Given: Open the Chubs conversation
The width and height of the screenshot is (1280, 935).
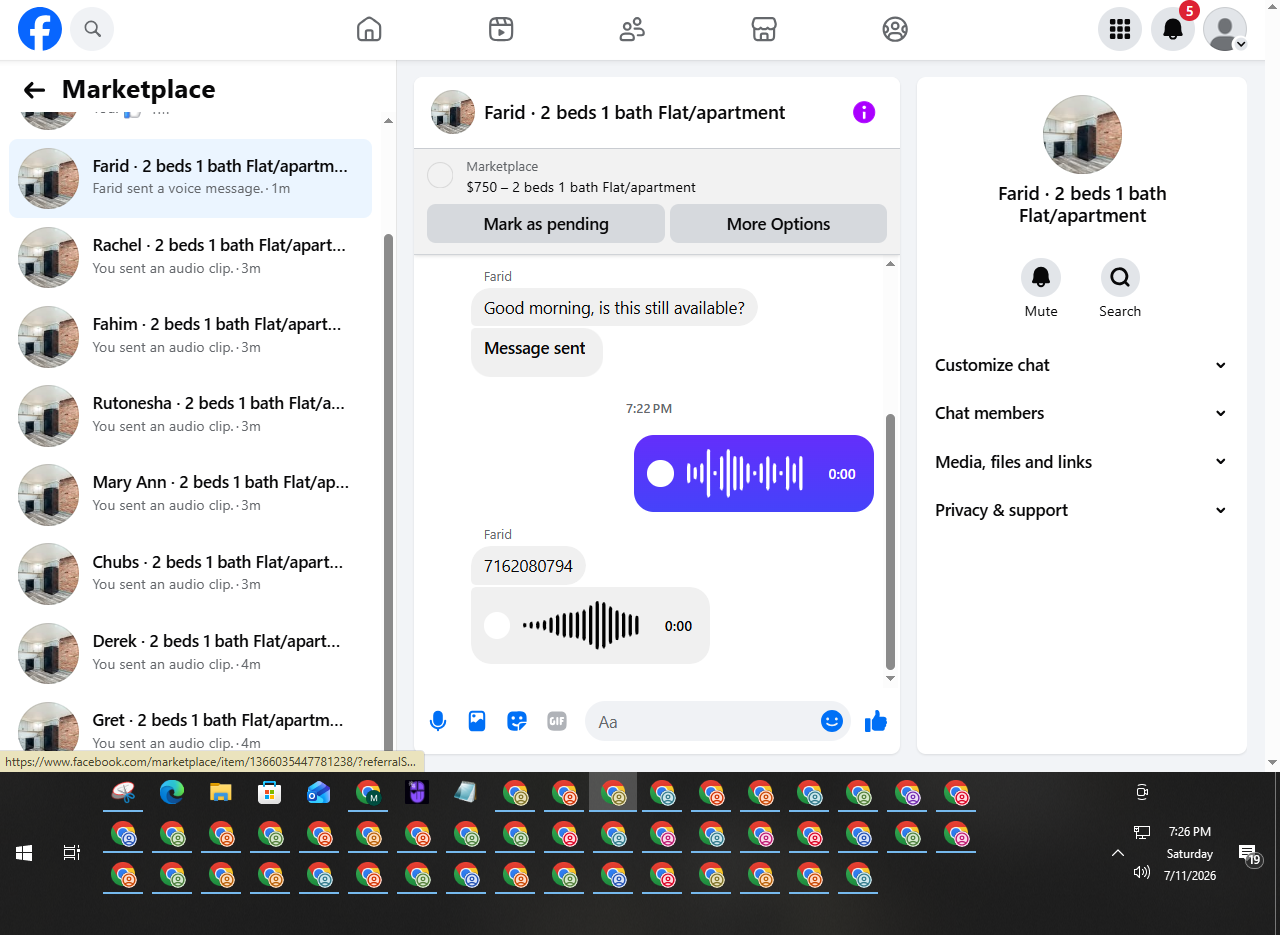Looking at the screenshot, I should pos(190,573).
